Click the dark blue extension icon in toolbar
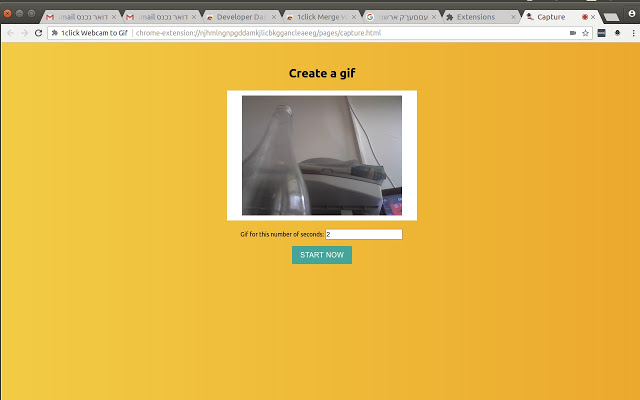The height and width of the screenshot is (400, 640). tap(601, 33)
